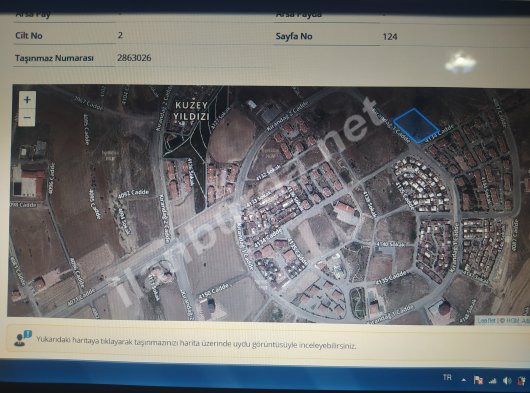Click the red icon at the right end of the tray
This screenshot has height=393, width=530.
coord(521,381)
